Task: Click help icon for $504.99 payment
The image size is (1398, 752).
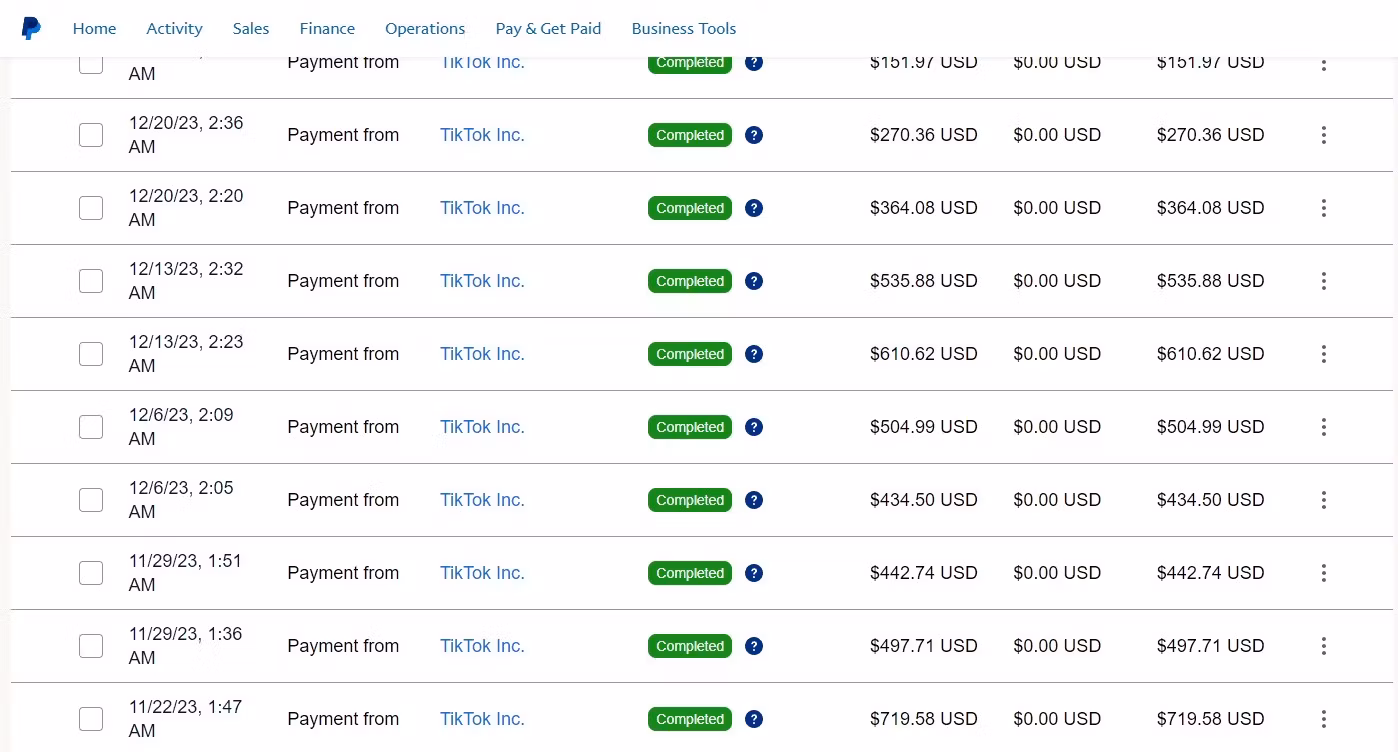Action: (x=754, y=427)
